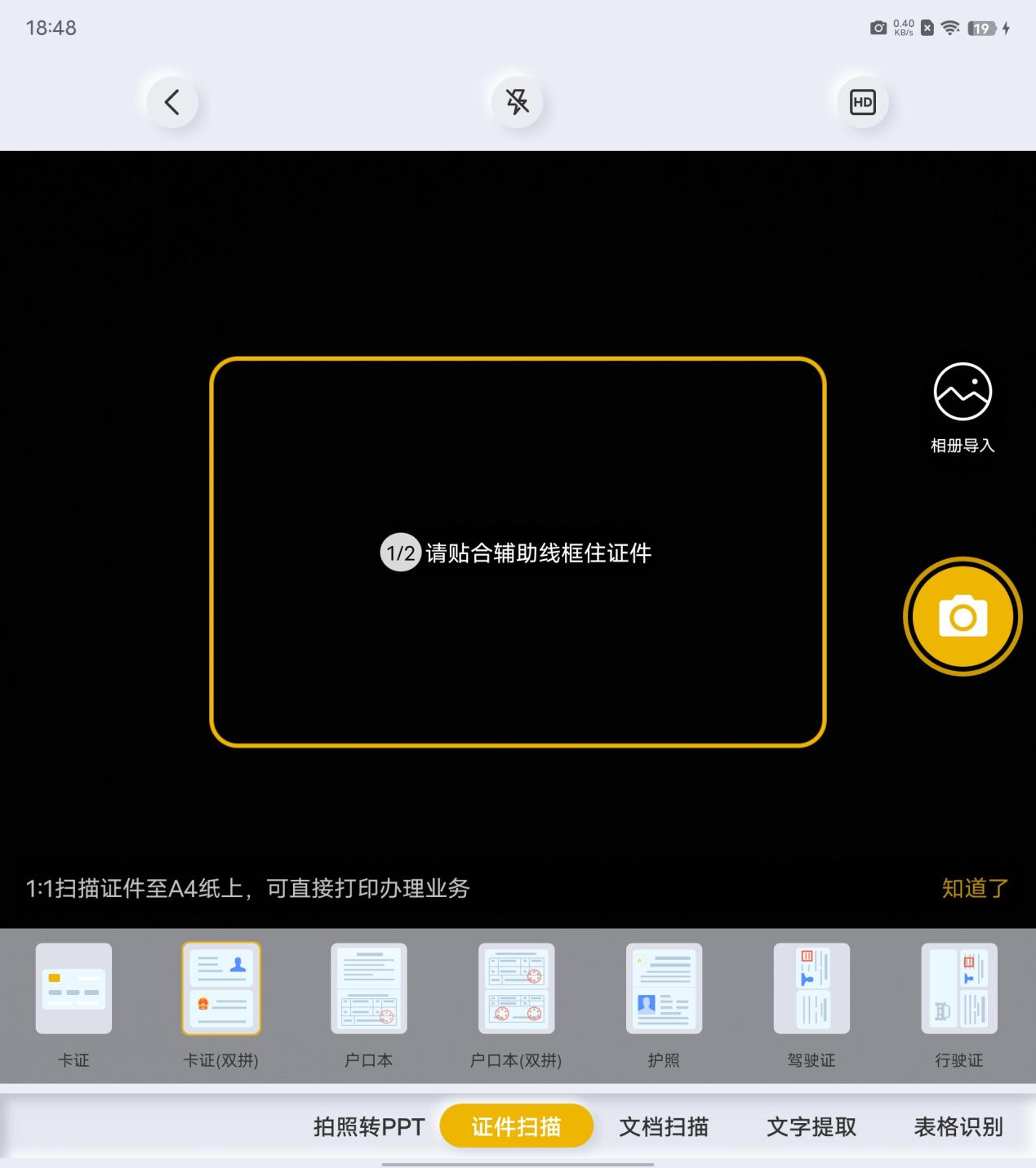Tap the battery indicator showing 19
The image size is (1036, 1168).
click(981, 29)
